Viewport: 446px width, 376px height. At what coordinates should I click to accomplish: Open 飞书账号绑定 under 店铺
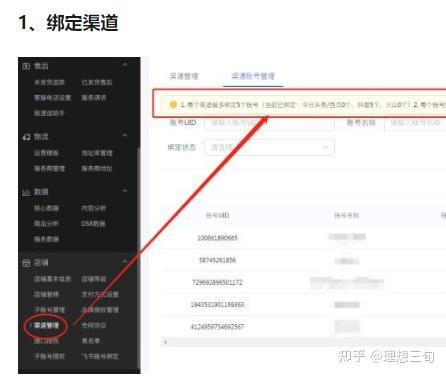click(100, 356)
